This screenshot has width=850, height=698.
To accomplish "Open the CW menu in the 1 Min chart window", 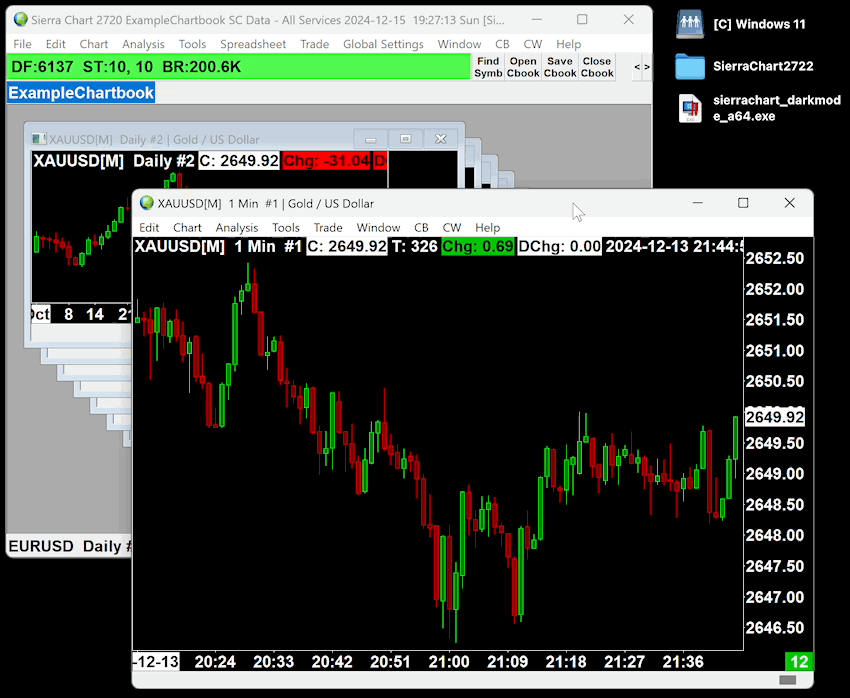I will 452,228.
